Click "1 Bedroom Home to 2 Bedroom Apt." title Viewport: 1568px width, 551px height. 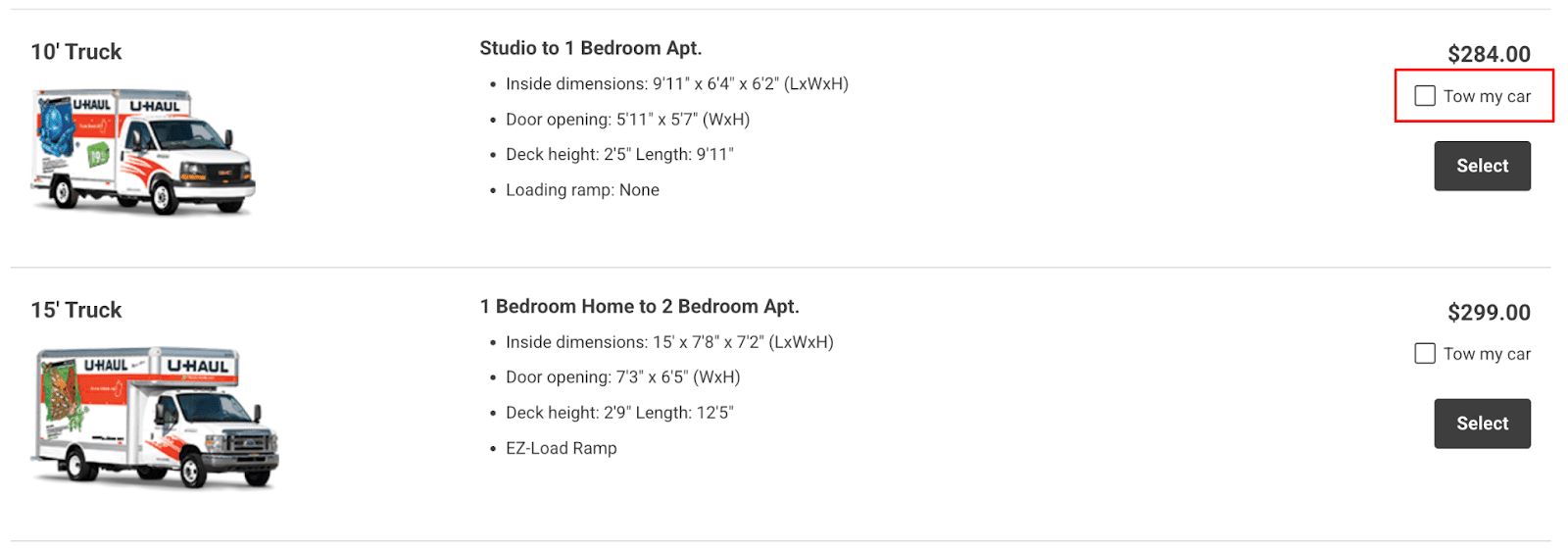tap(639, 307)
